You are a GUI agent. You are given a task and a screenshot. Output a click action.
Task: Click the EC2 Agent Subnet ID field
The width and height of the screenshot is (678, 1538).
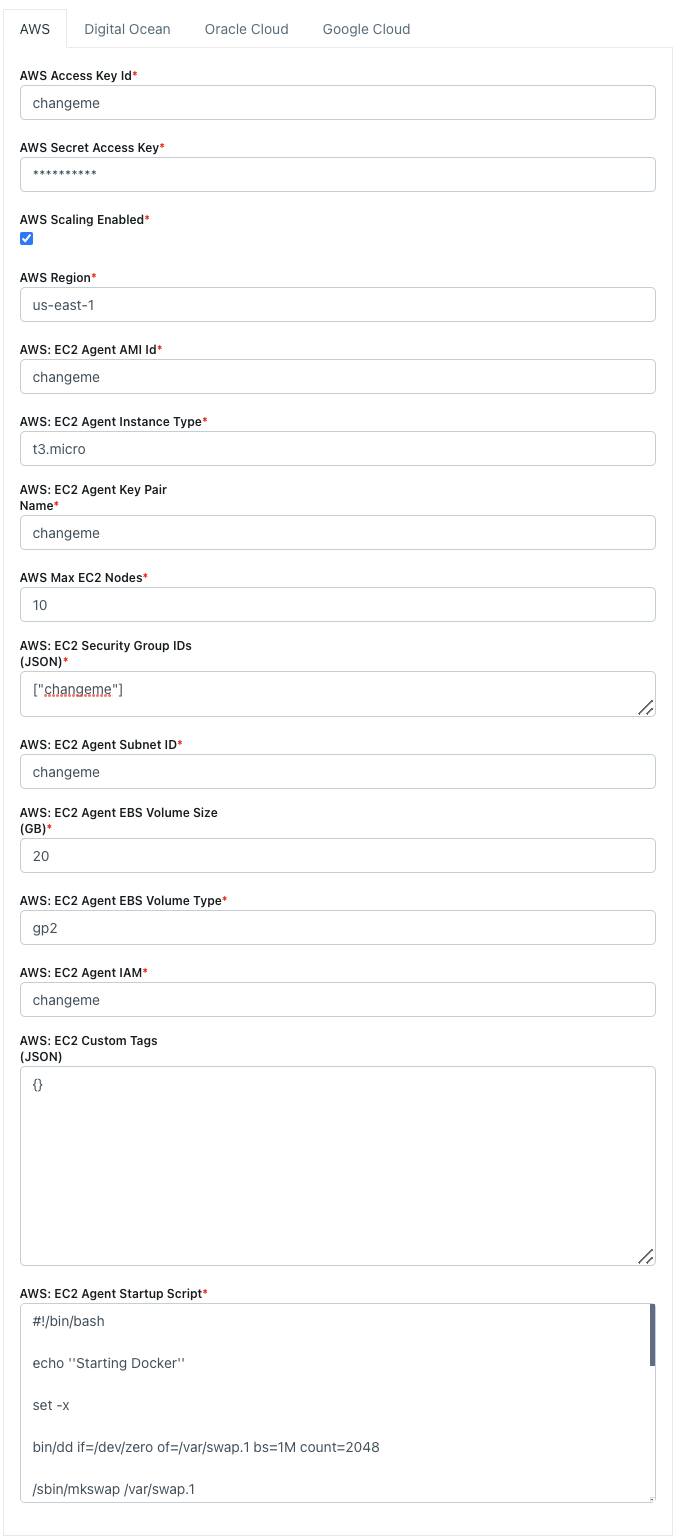[x=337, y=772]
